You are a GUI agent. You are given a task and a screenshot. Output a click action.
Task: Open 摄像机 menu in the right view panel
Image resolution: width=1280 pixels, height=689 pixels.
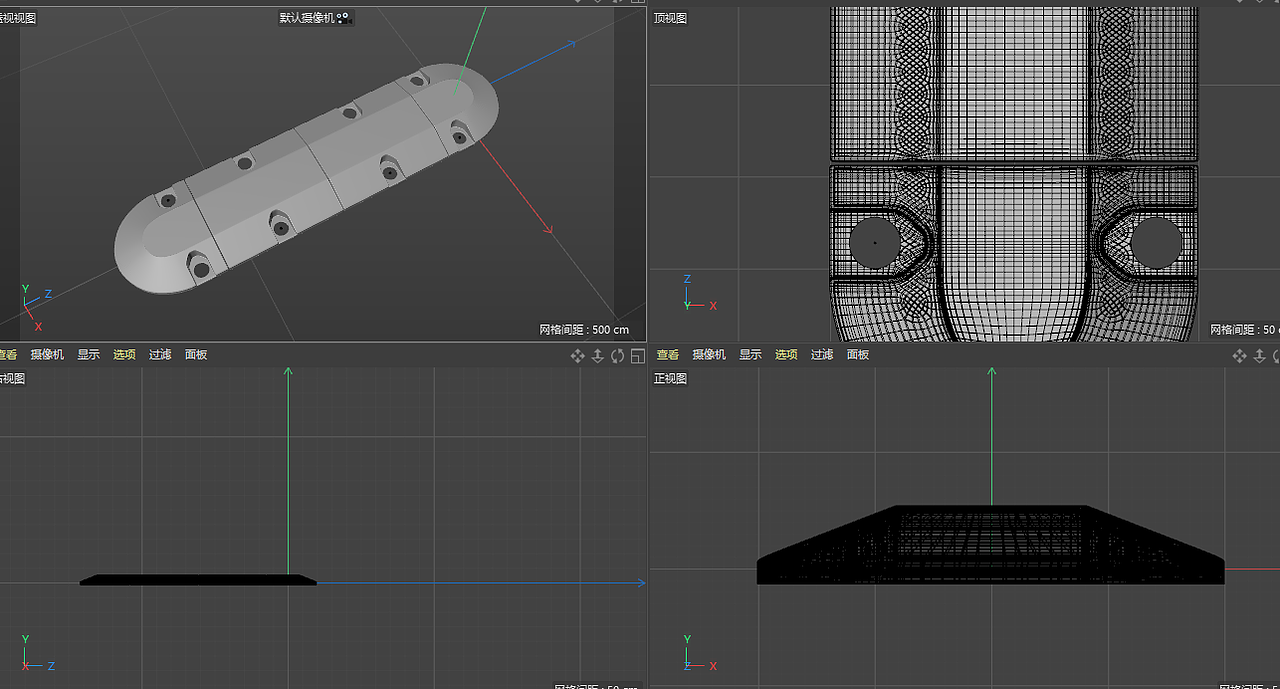[47, 355]
